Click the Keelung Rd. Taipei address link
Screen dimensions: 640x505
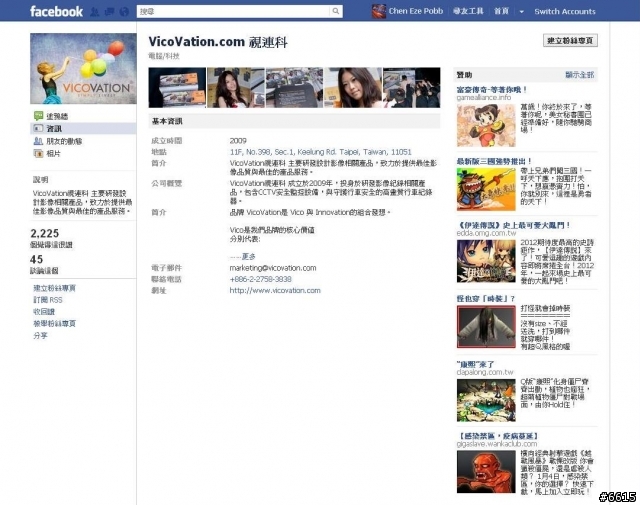tap(320, 152)
